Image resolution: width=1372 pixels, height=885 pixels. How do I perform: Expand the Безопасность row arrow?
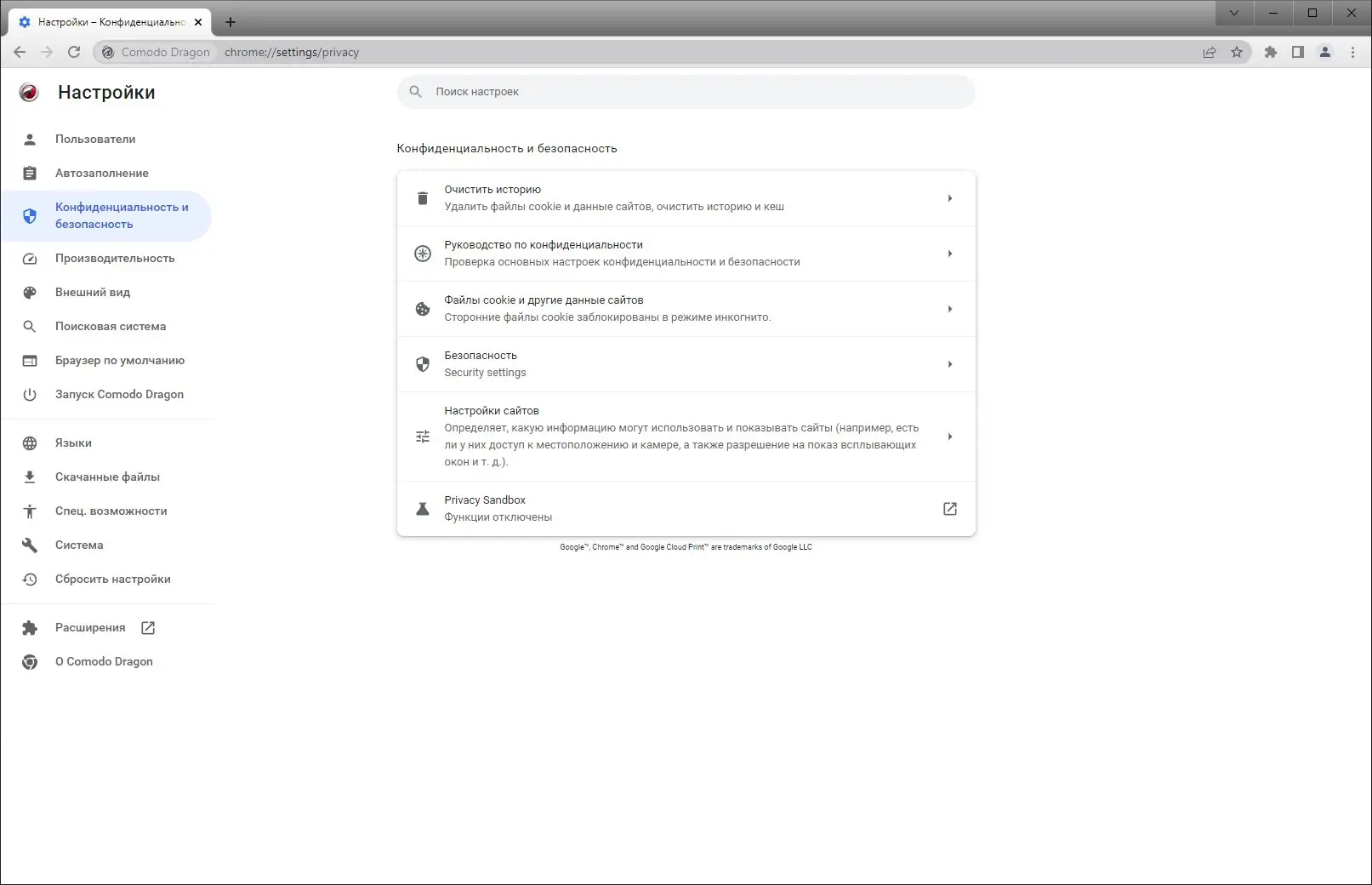pos(950,364)
